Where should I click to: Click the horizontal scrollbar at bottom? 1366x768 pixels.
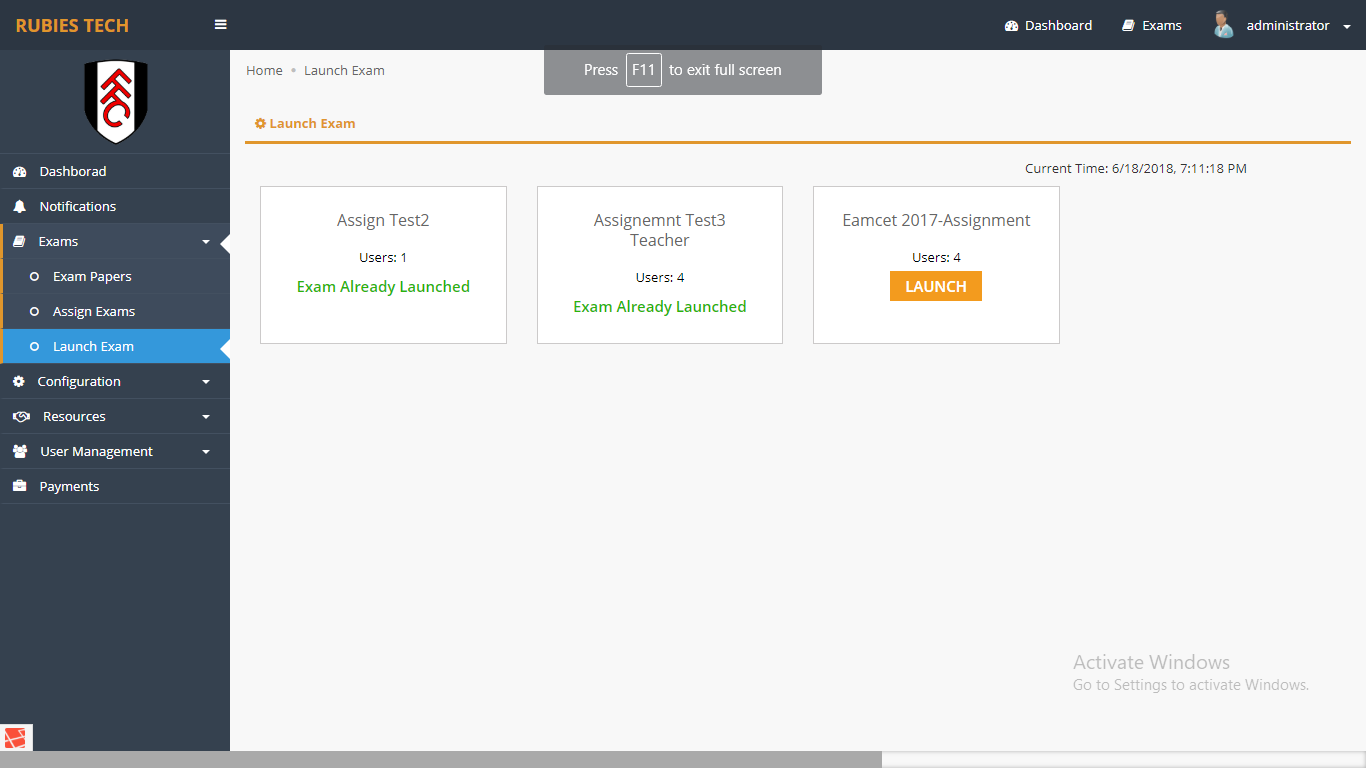click(440, 759)
